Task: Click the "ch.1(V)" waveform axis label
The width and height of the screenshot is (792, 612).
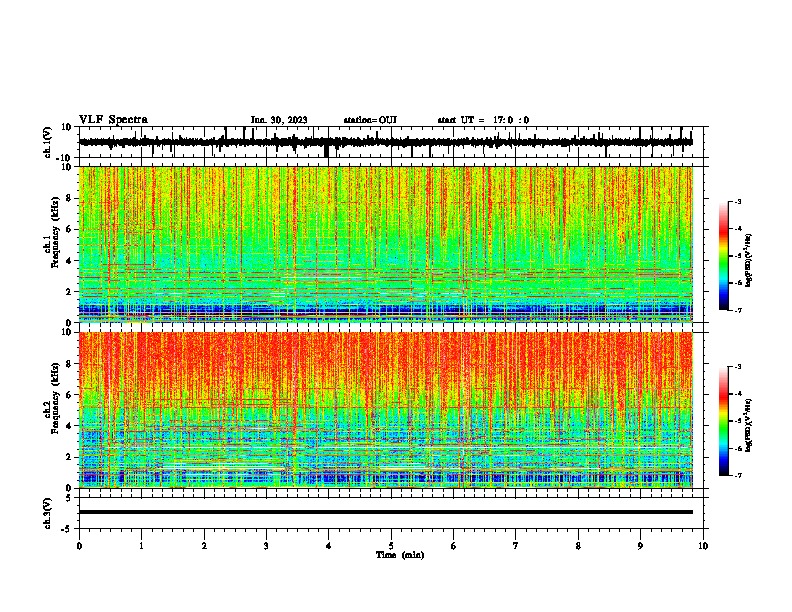Action: click(x=48, y=142)
